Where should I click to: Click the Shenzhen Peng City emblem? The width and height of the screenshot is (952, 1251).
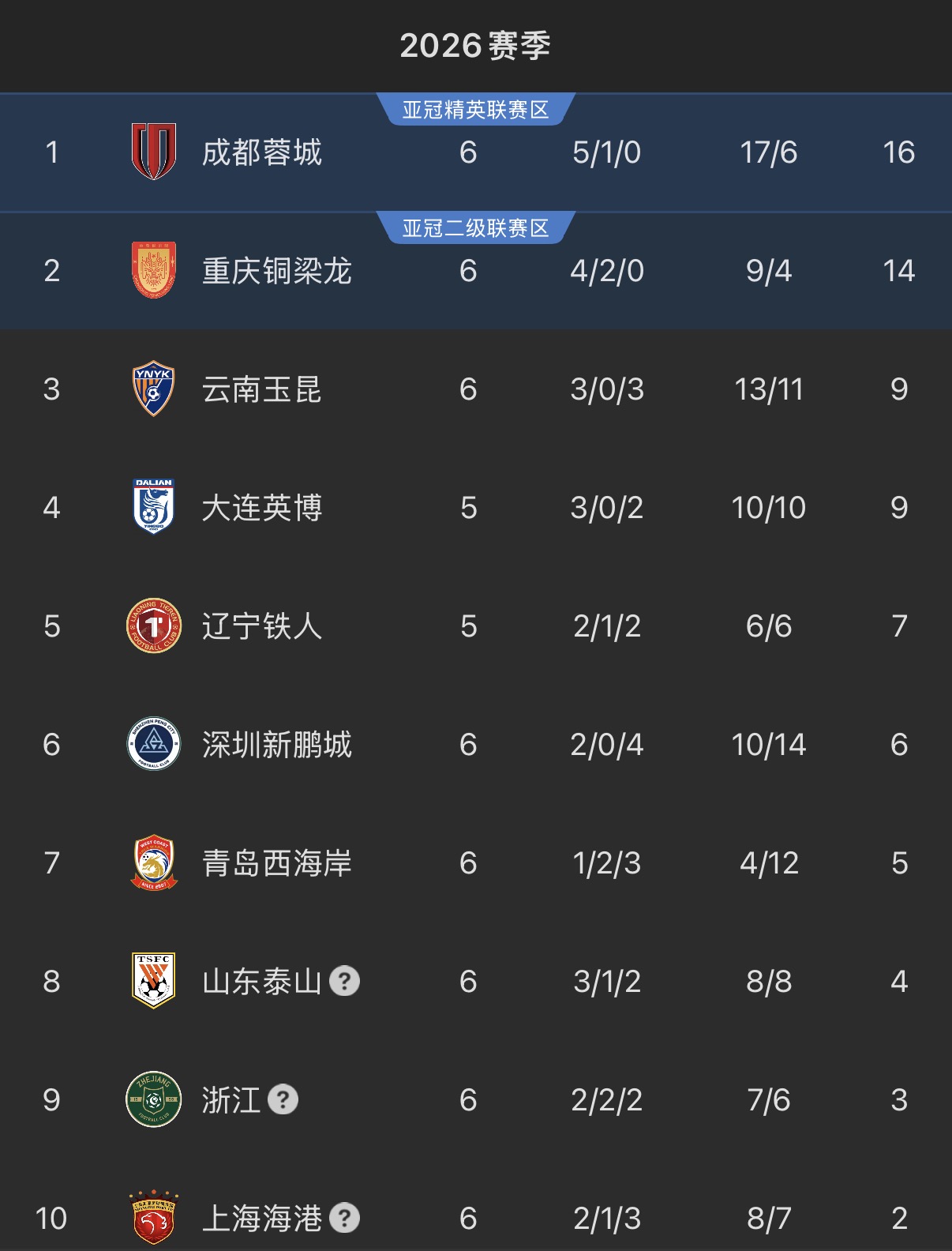point(154,744)
